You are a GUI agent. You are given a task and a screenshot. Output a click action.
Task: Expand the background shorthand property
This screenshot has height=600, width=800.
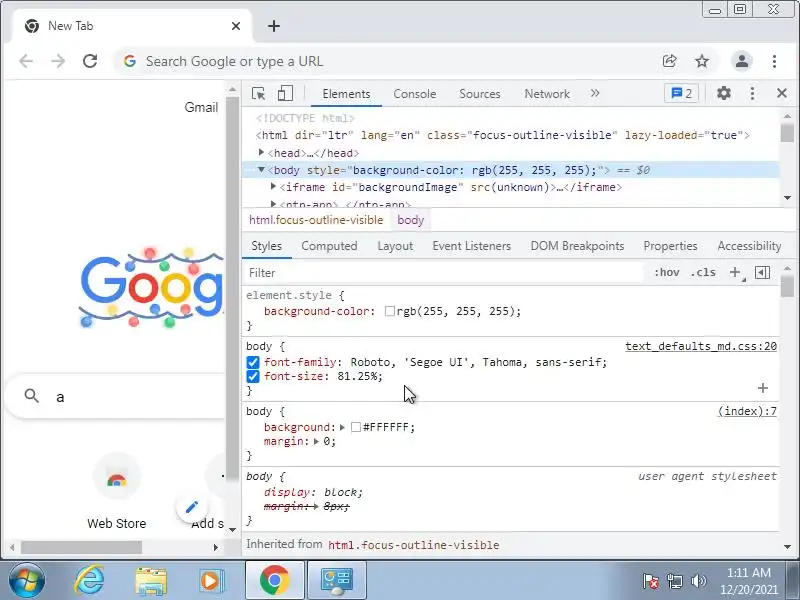coord(342,427)
